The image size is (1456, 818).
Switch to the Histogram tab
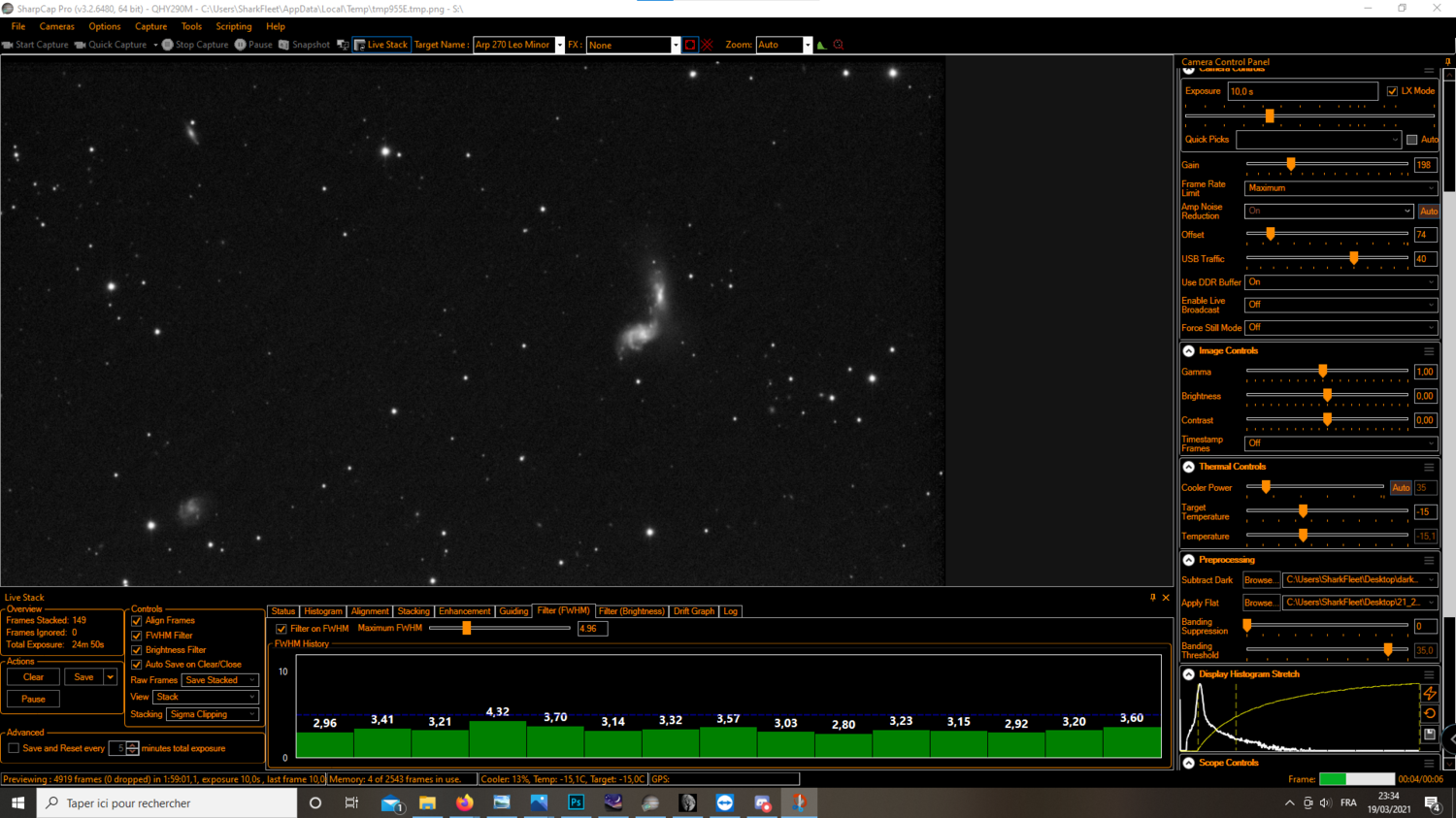323,611
